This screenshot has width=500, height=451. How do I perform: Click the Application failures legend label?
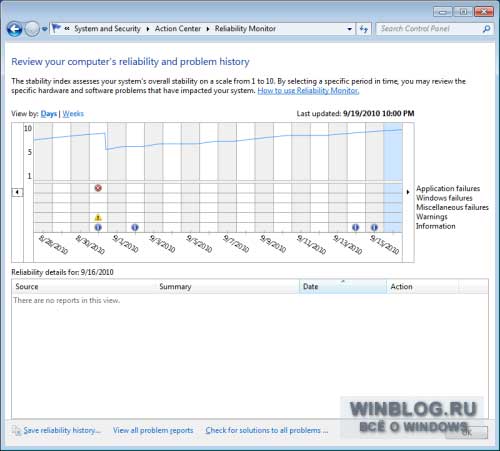(x=448, y=188)
